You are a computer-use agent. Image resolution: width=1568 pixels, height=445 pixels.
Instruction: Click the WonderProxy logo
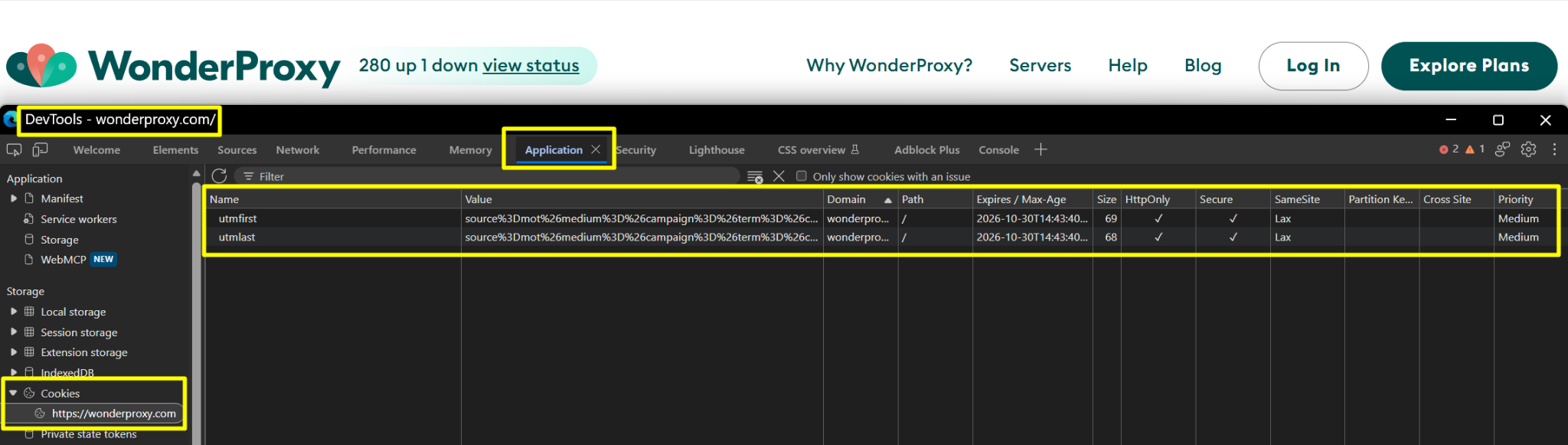coord(173,67)
